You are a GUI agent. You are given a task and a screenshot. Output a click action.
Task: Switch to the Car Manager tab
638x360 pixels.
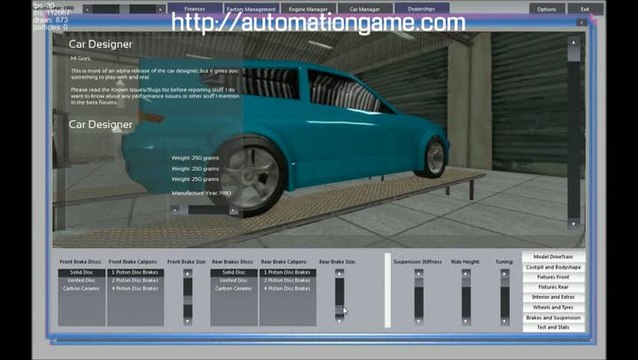[365, 9]
